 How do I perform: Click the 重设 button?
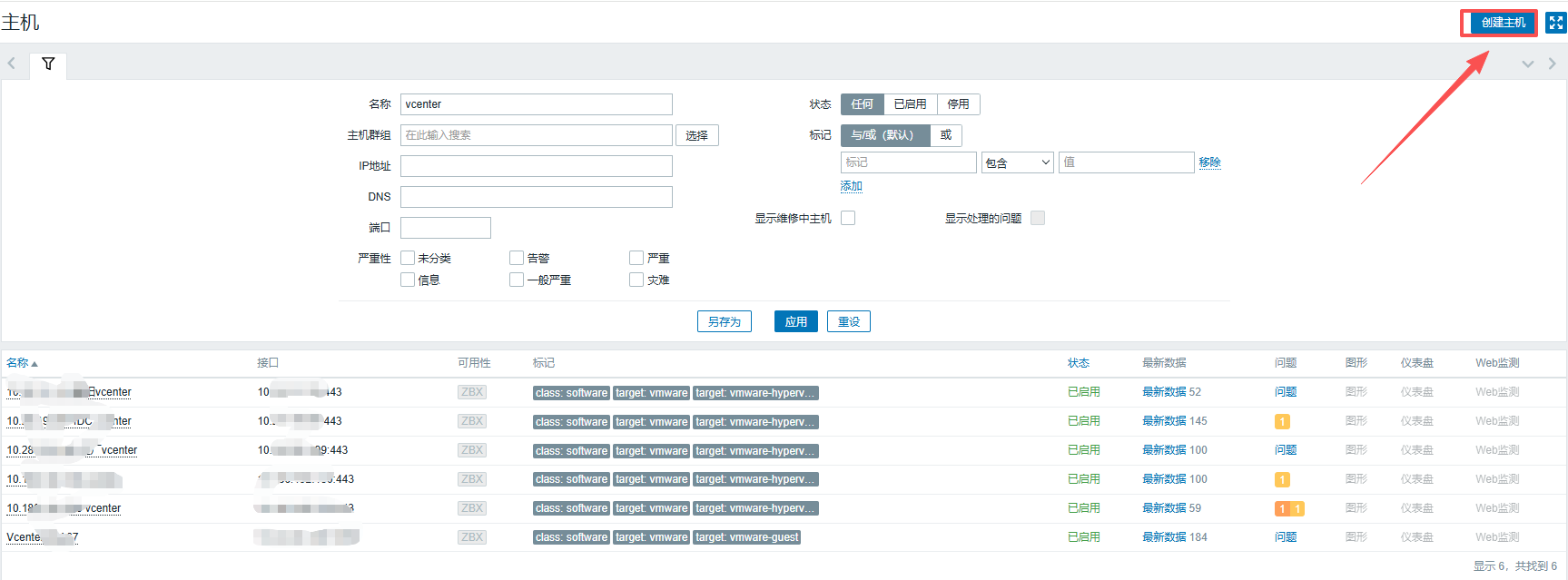(x=849, y=321)
